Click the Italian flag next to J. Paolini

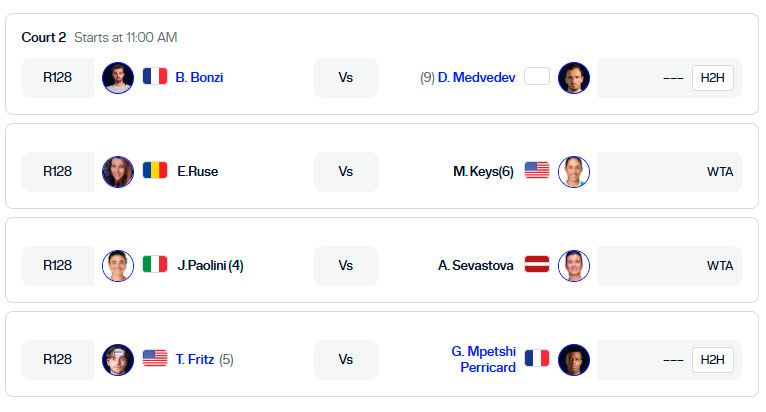click(155, 264)
